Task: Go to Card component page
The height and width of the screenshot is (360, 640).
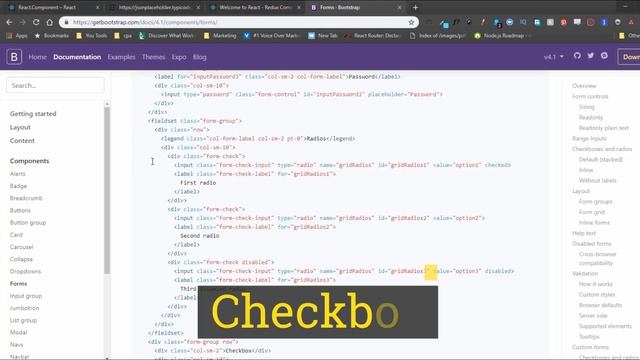Action: point(16,235)
